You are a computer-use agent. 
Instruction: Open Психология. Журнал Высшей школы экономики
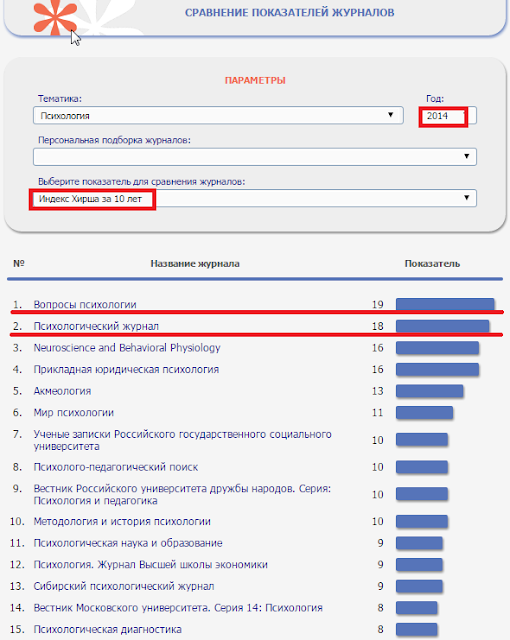151,564
